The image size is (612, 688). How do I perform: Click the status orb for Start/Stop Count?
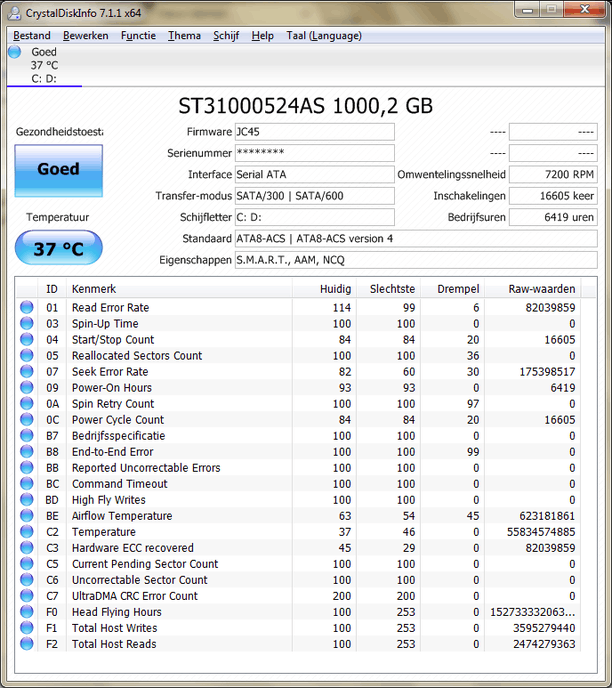click(x=27, y=339)
